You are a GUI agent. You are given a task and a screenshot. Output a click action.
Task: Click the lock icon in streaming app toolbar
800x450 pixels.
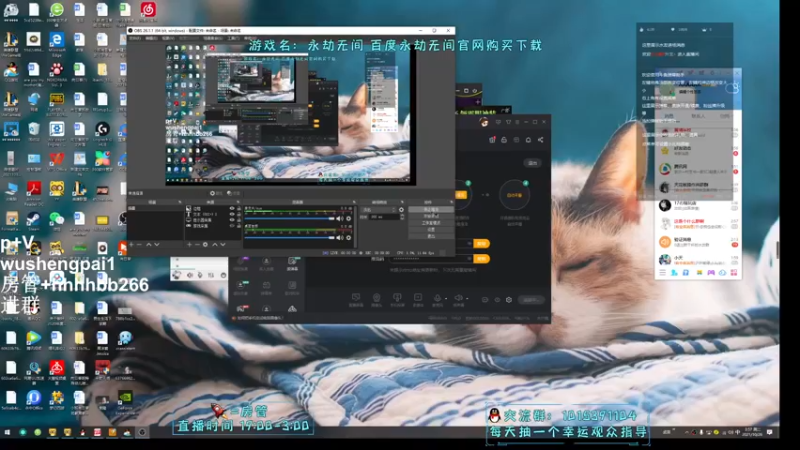504,140
